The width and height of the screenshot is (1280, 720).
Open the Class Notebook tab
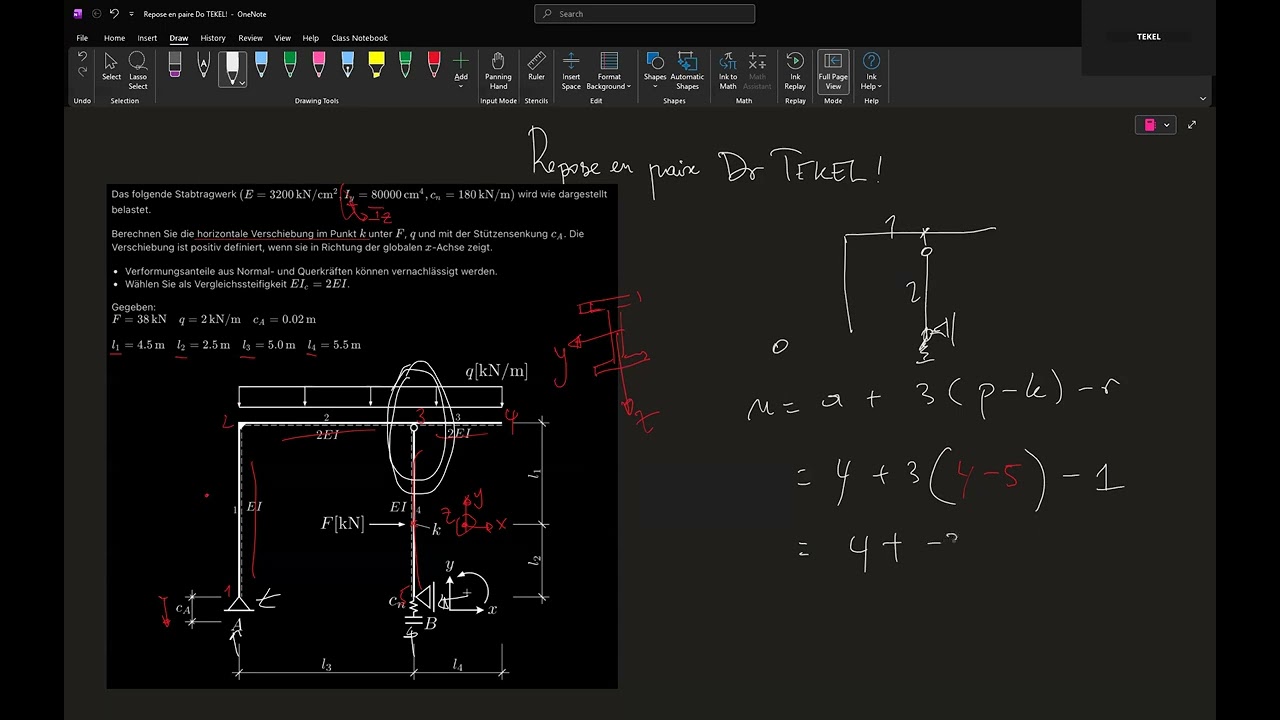359,38
